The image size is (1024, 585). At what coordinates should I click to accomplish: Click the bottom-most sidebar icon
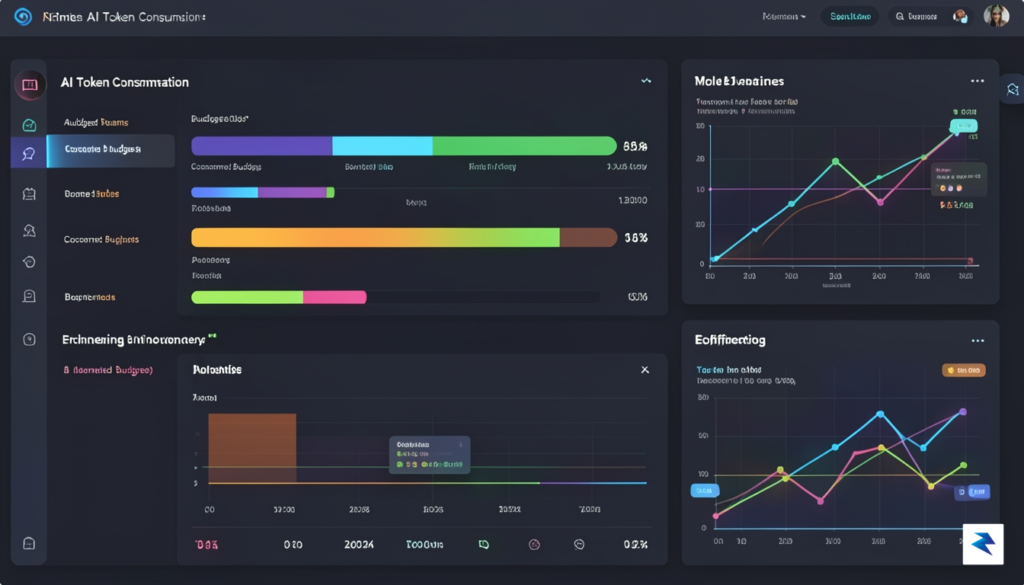(x=29, y=543)
